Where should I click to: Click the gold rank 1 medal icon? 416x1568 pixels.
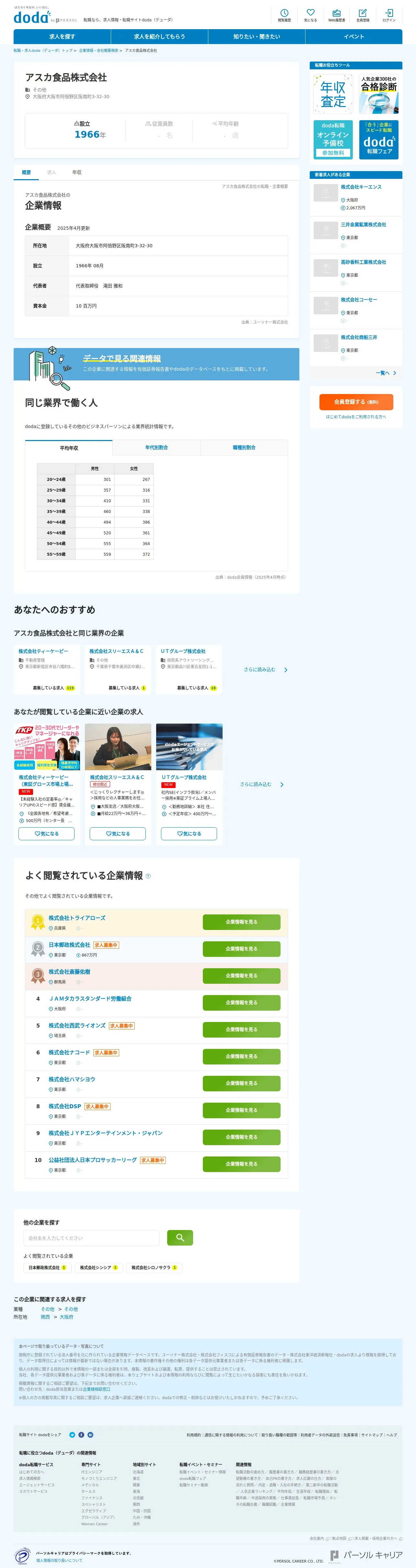[x=38, y=922]
